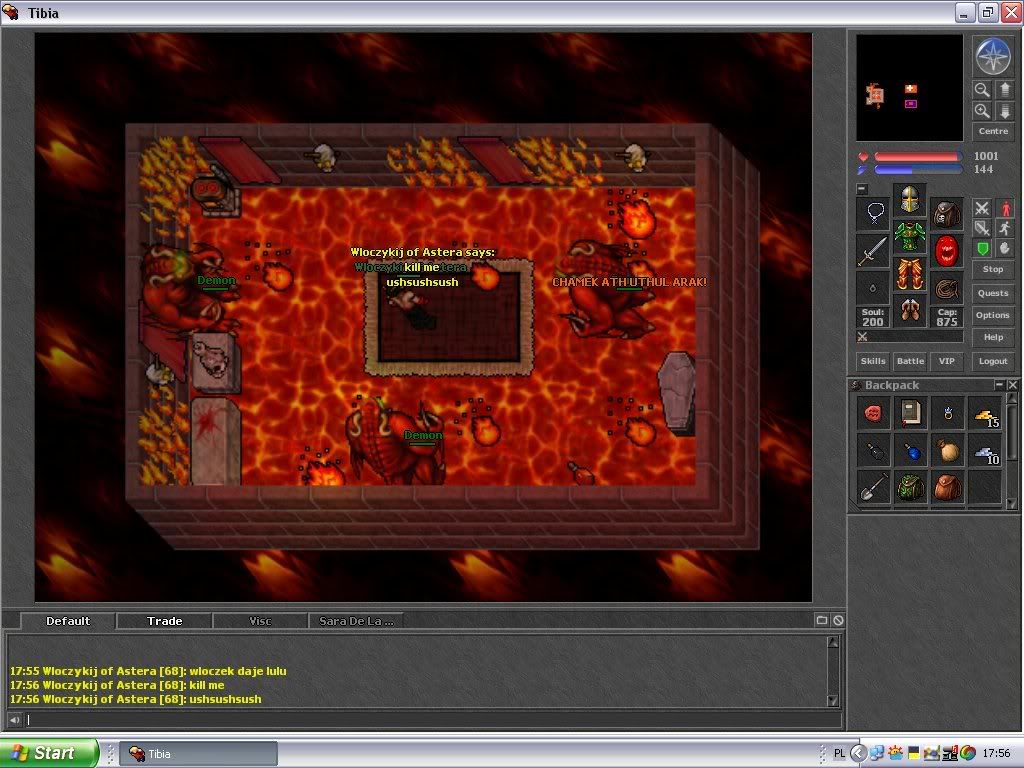Zoom out on the minimap
This screenshot has width=1024, height=768.
[x=982, y=90]
